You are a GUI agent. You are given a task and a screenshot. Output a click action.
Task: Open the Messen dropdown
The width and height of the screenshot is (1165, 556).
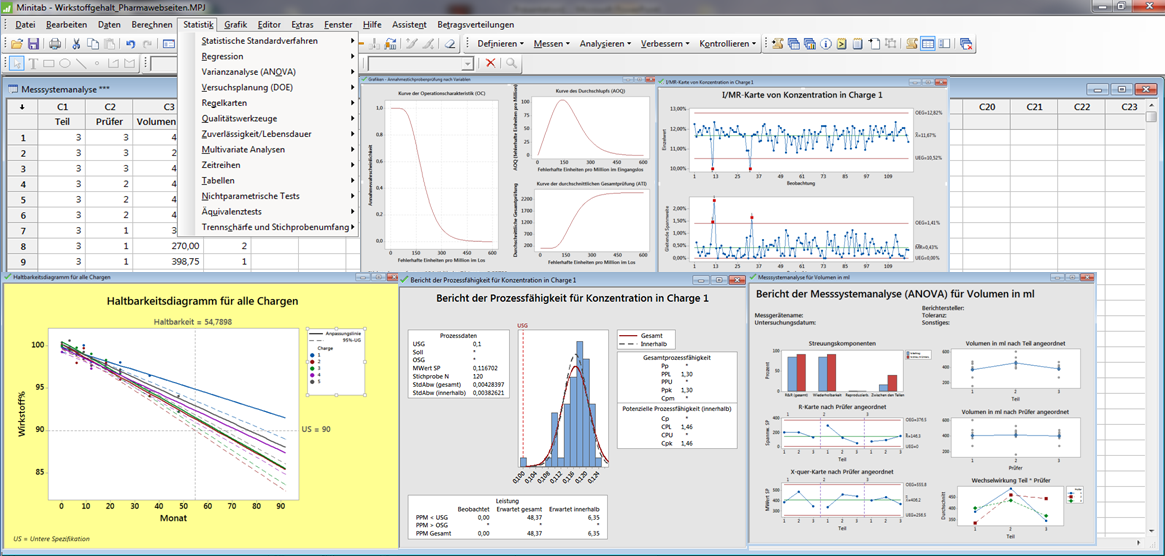(551, 43)
